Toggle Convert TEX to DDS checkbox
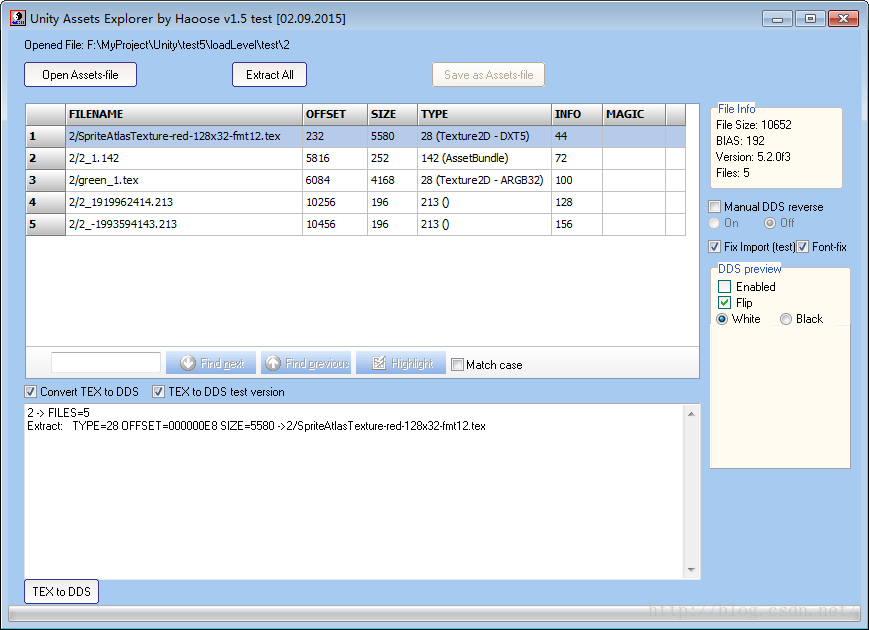Image resolution: width=869 pixels, height=630 pixels. tap(30, 392)
